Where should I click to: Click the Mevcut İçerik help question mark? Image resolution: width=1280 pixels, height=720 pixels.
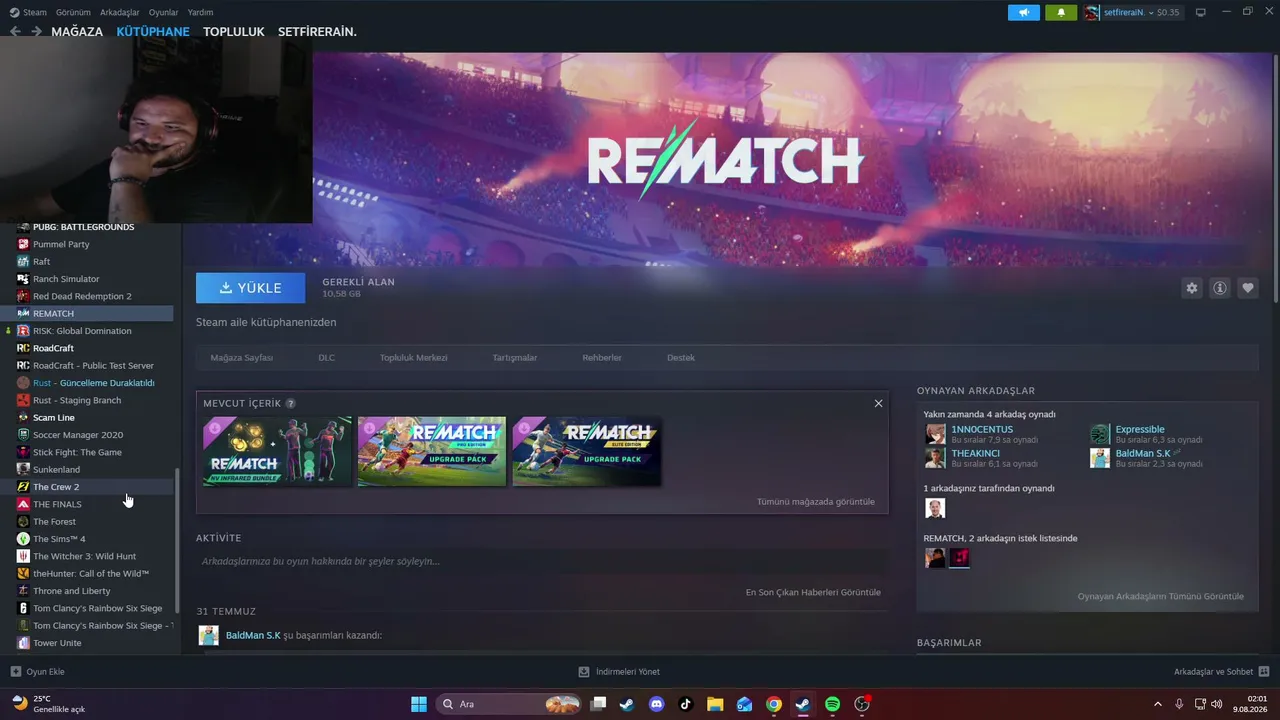click(291, 403)
